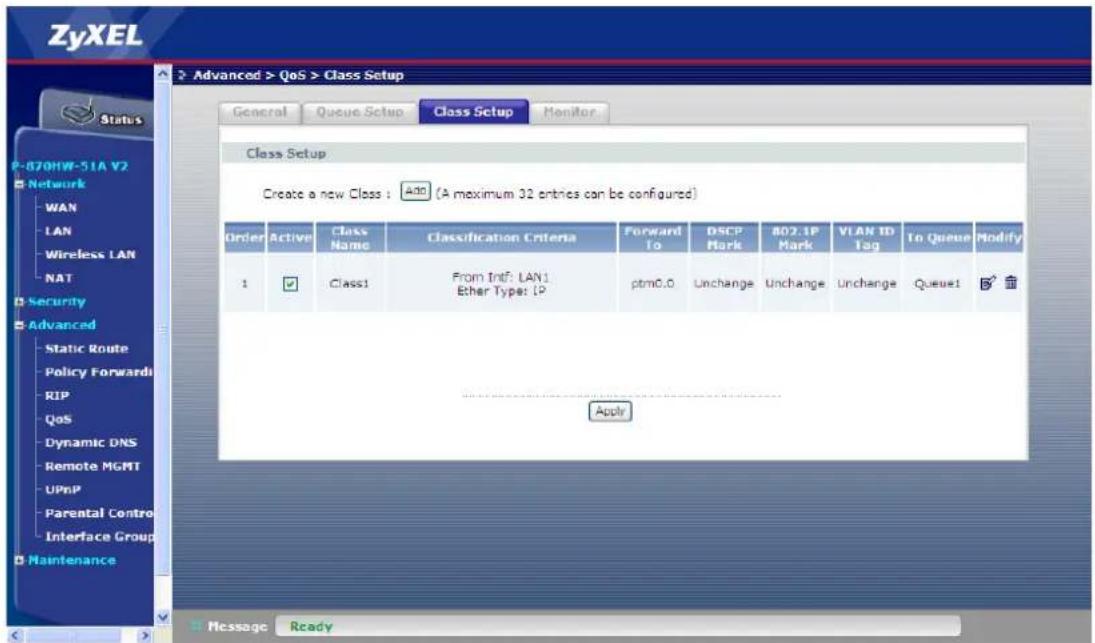Viewport: 1095px width, 643px height.
Task: Click the VLAN ID Tag column header
Action: click(x=867, y=238)
